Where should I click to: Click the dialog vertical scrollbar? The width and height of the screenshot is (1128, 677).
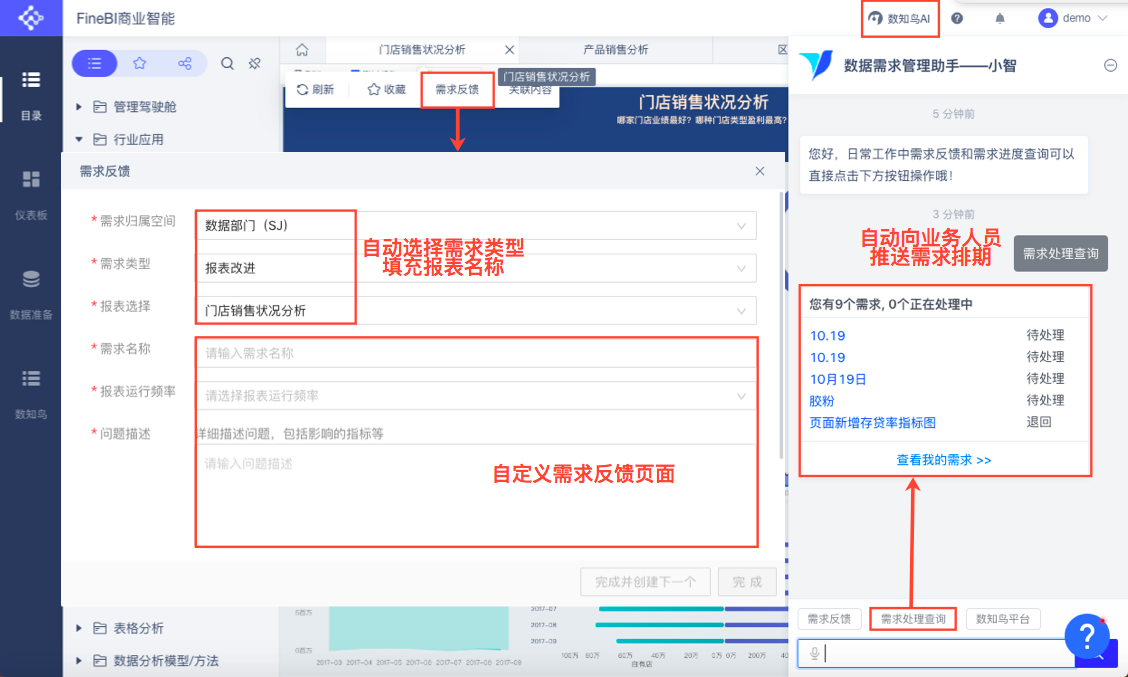[782, 325]
